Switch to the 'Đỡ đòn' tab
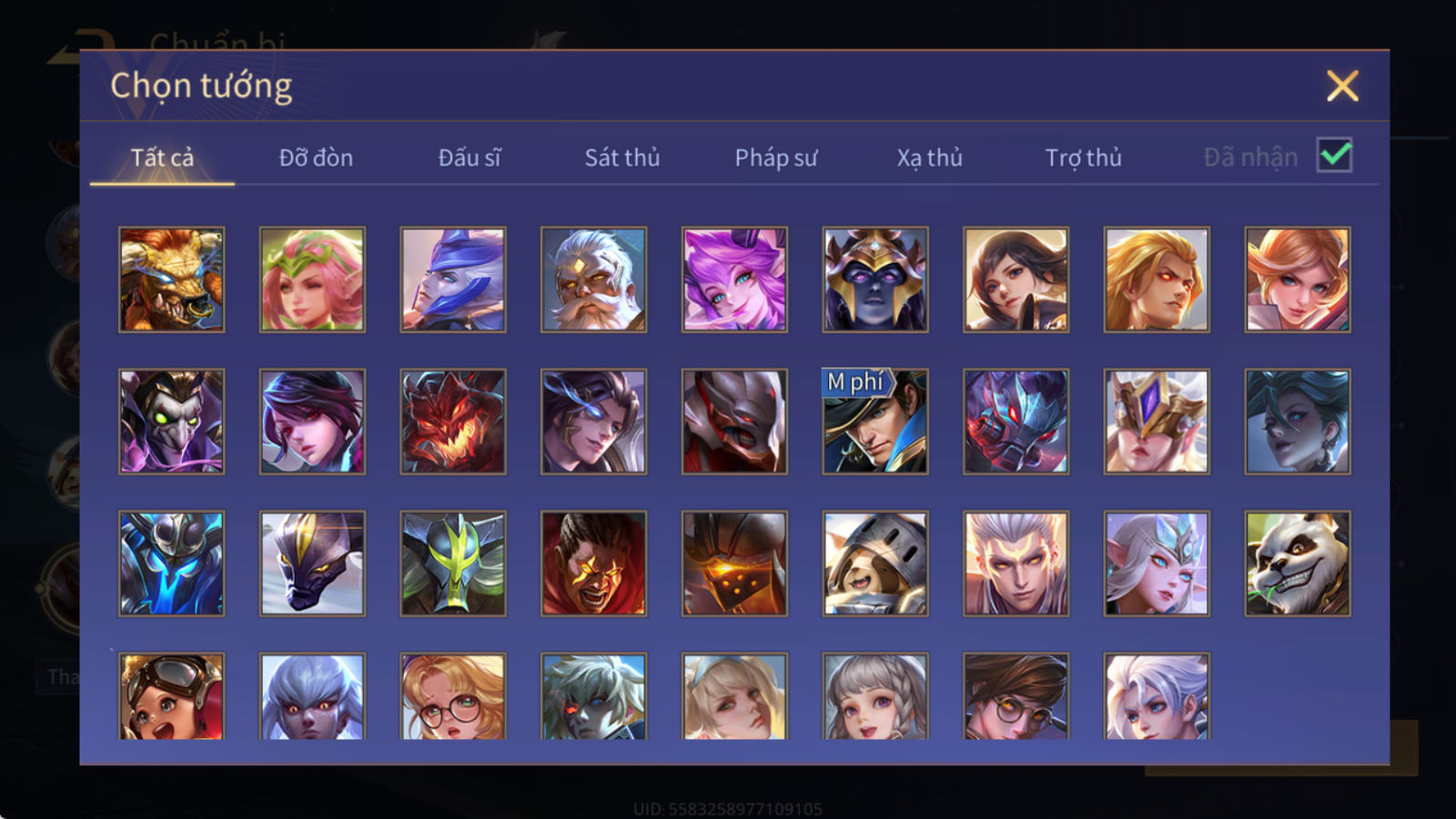 click(316, 157)
